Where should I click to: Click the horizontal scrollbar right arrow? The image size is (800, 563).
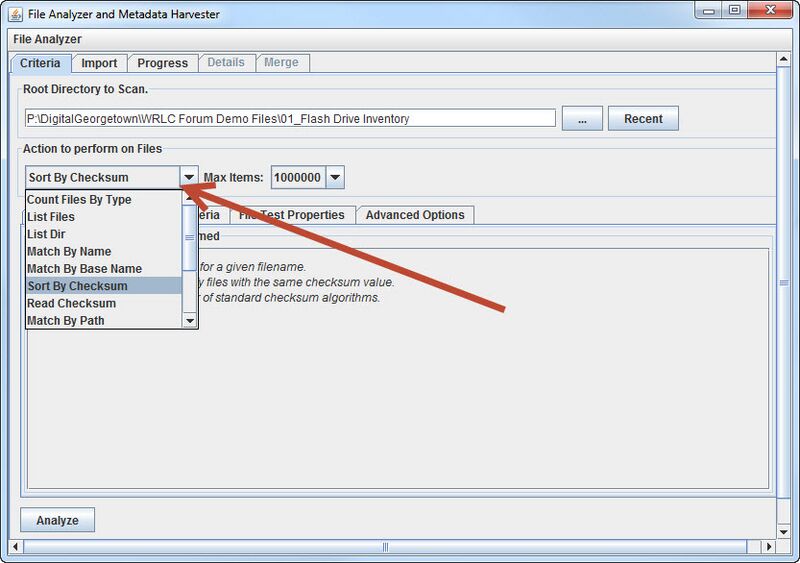(x=770, y=547)
